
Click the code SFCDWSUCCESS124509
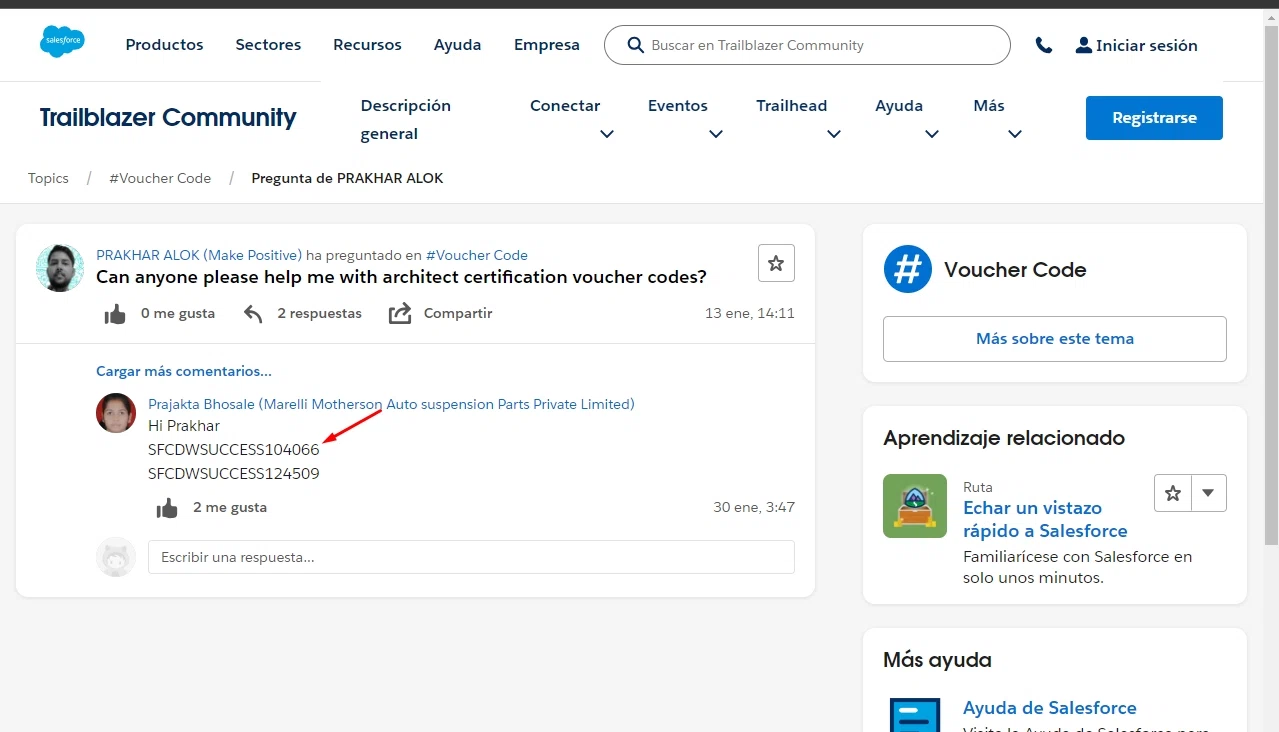[x=234, y=474]
